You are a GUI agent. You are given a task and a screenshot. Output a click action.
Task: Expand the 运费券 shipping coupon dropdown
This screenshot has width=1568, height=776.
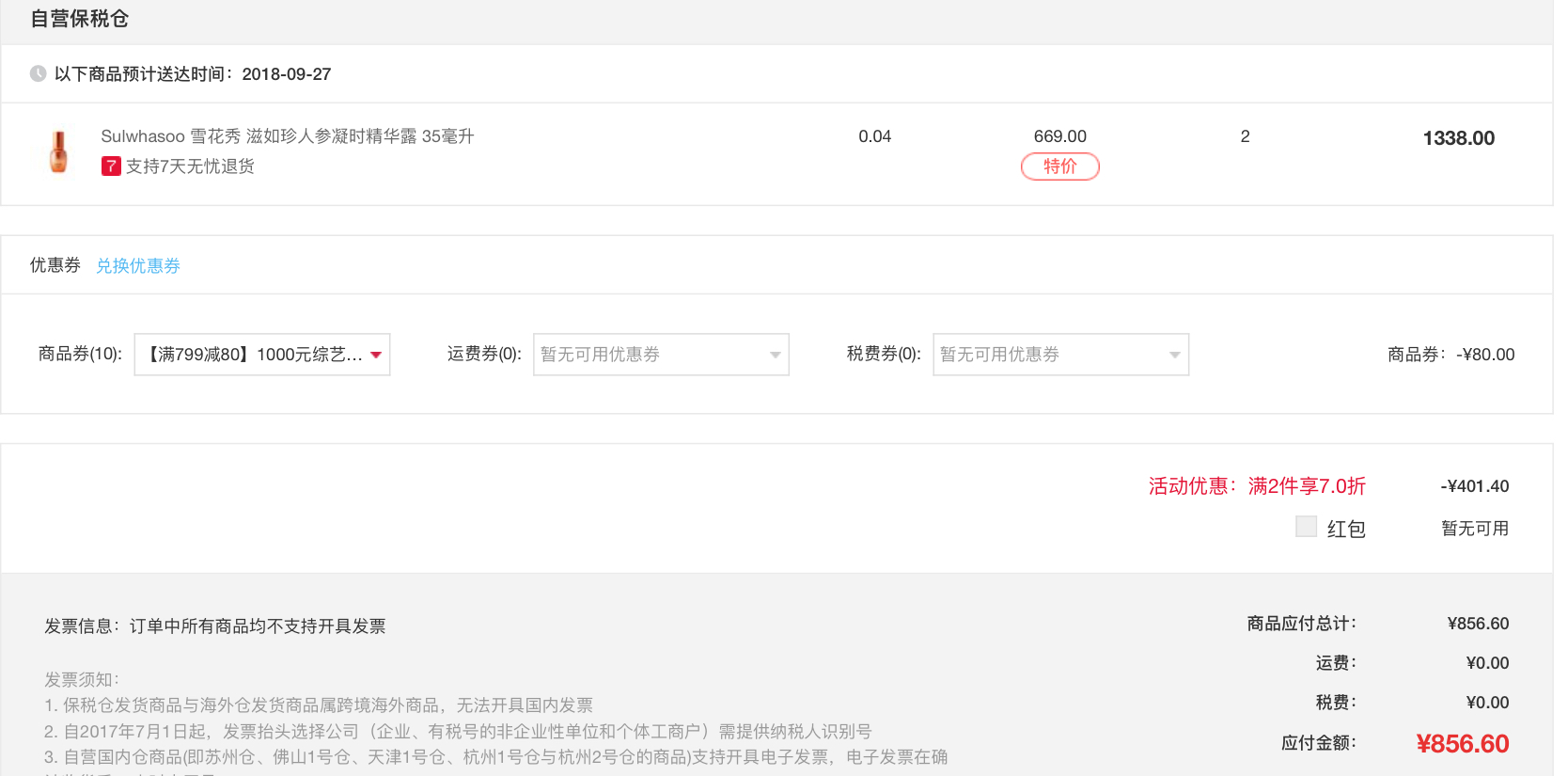(661, 355)
